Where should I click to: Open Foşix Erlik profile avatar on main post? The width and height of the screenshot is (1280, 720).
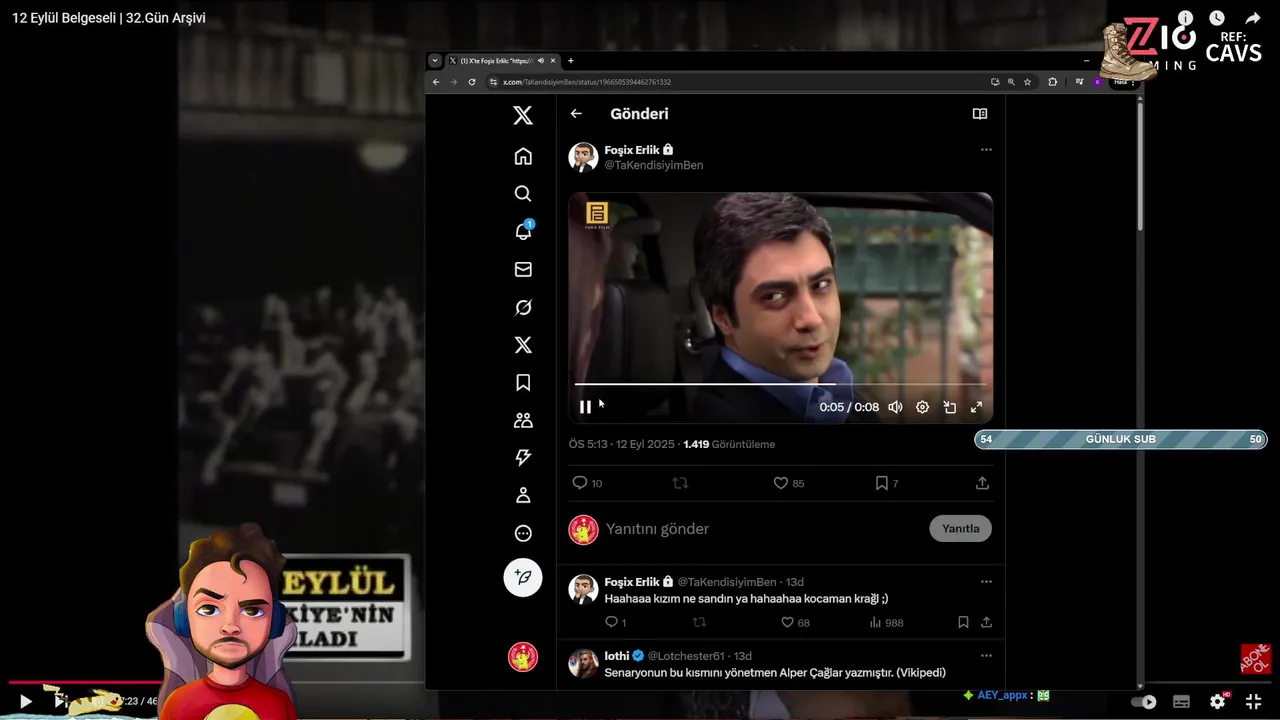click(583, 157)
